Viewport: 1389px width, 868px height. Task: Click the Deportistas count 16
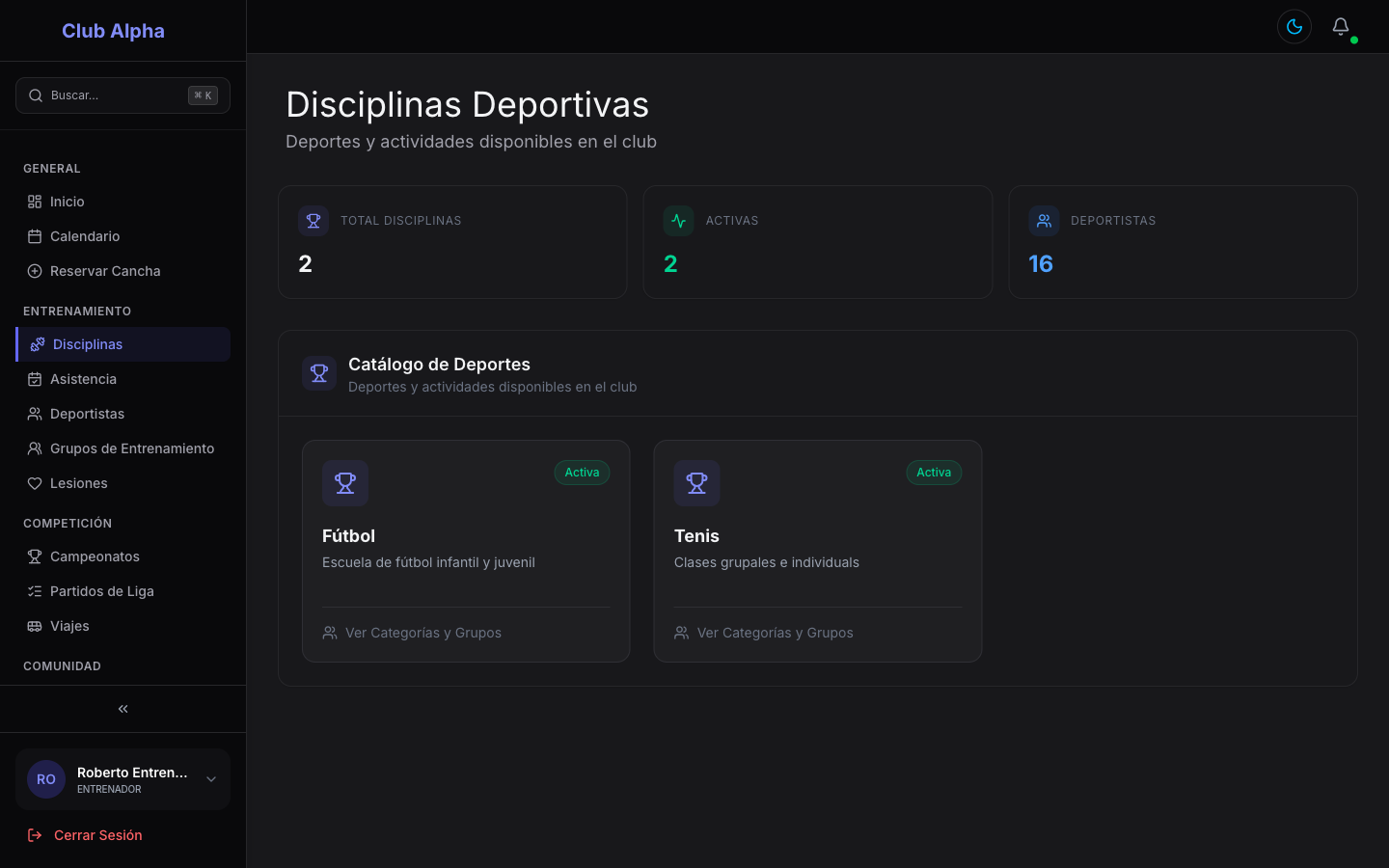point(1041,264)
